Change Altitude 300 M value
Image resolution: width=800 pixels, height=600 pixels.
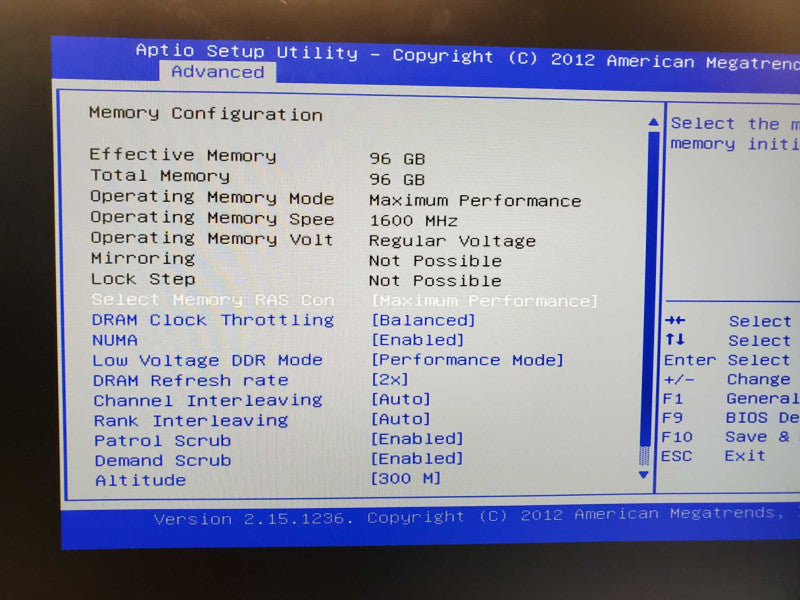(x=406, y=479)
